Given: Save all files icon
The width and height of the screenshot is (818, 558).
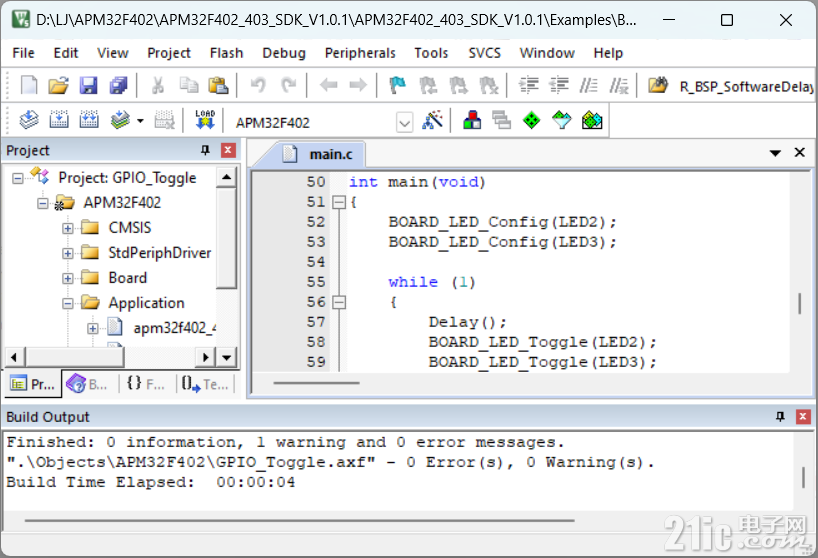Looking at the screenshot, I should (118, 85).
